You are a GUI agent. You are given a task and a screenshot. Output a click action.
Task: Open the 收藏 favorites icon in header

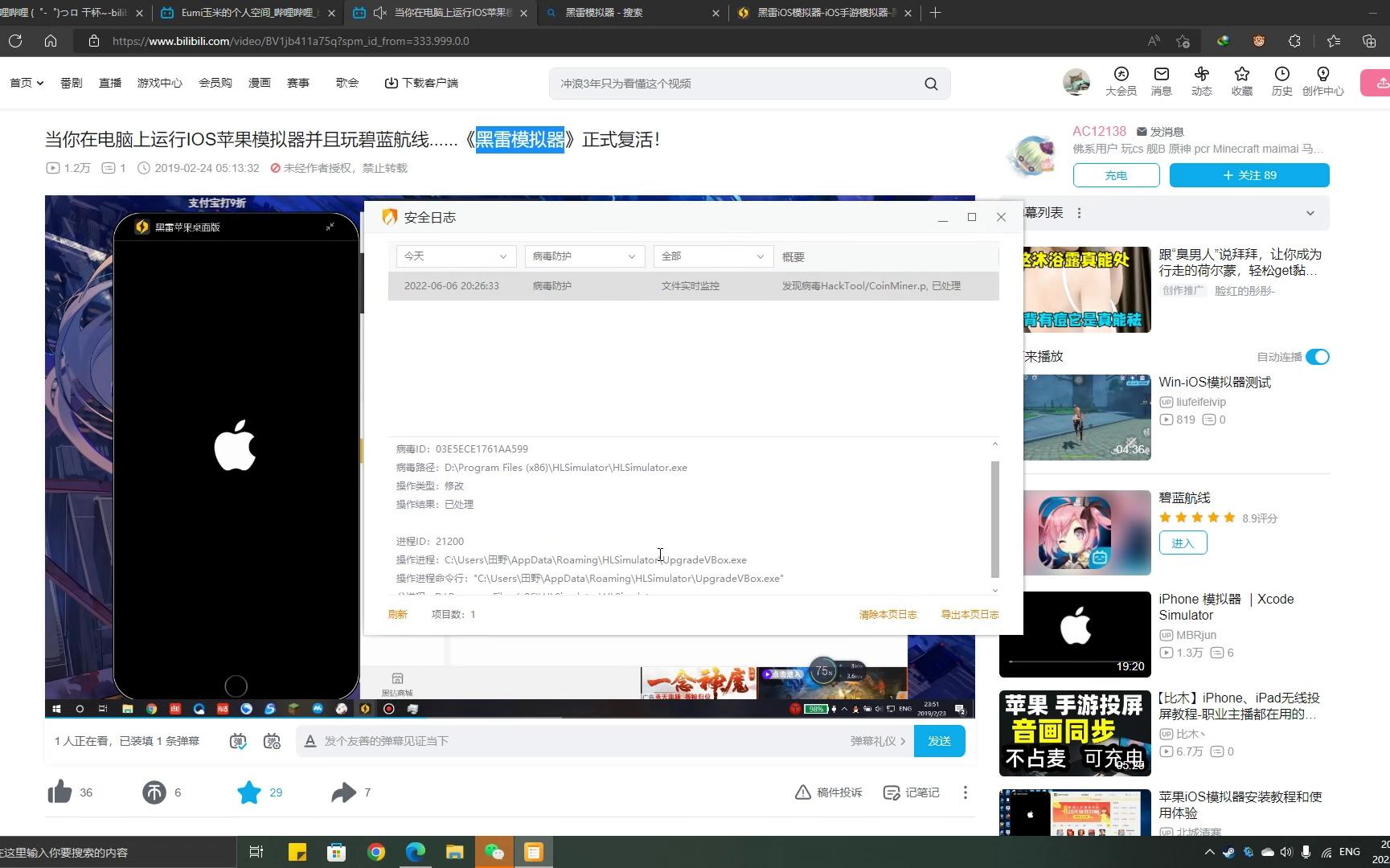pyautogui.click(x=1241, y=74)
